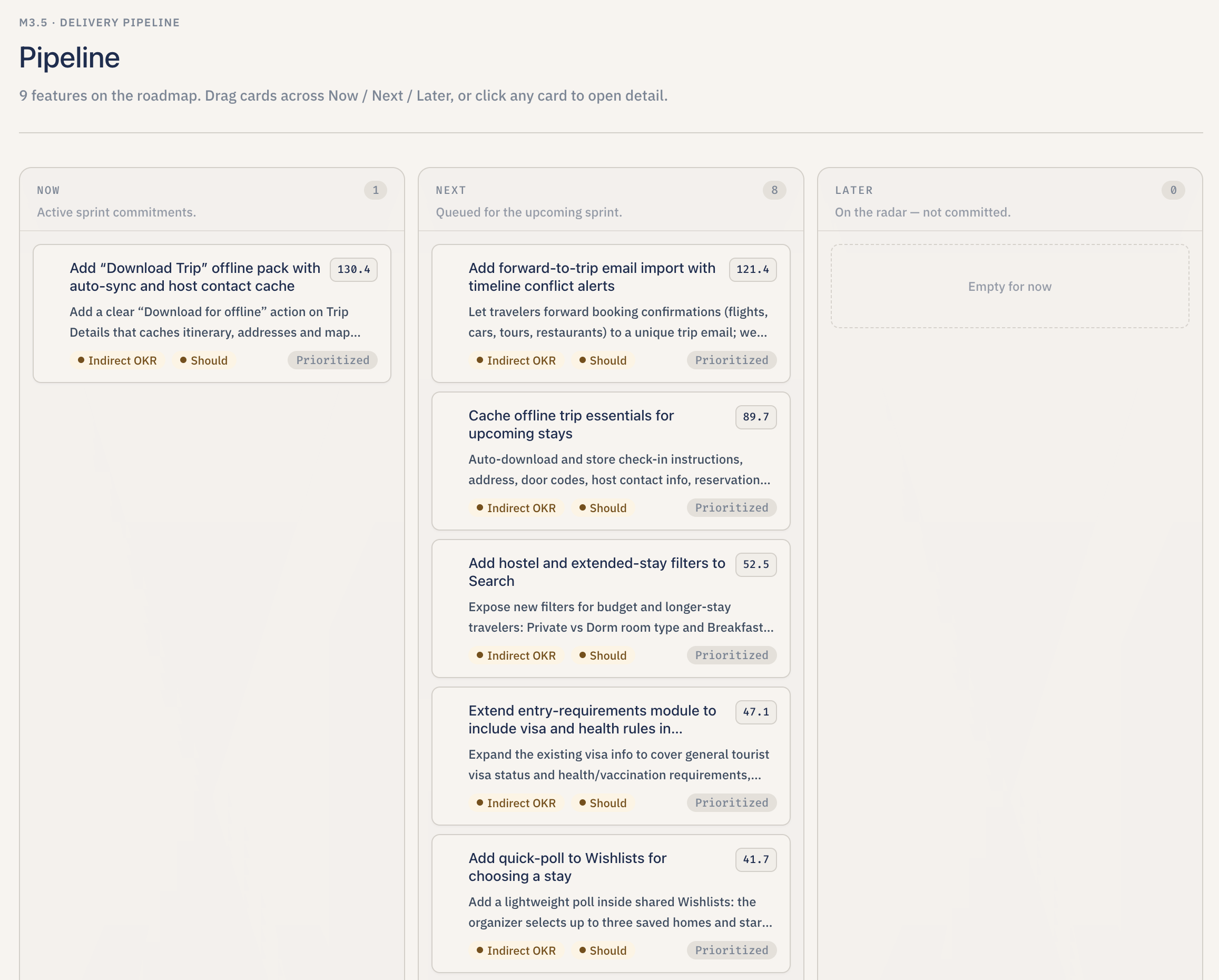
Task: Open the hostel and extended-stay filters card
Action: [596, 572]
